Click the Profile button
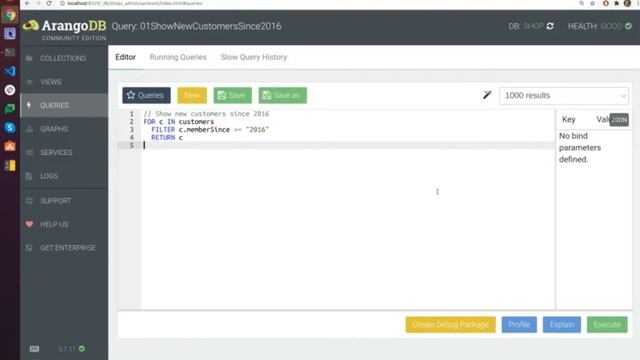This screenshot has height=360, width=640. point(519,324)
